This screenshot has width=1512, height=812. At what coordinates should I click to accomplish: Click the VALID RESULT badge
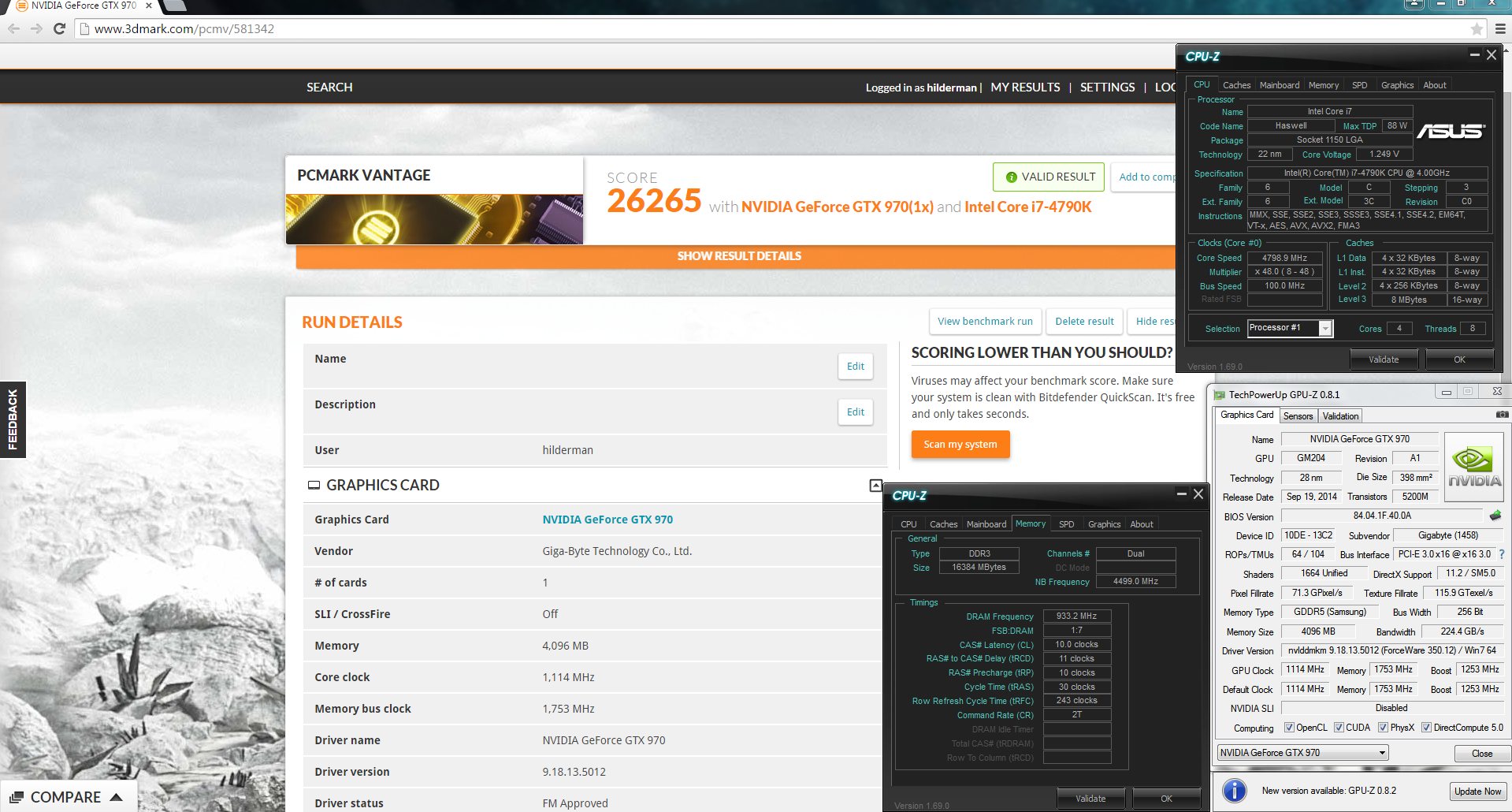tap(1049, 177)
